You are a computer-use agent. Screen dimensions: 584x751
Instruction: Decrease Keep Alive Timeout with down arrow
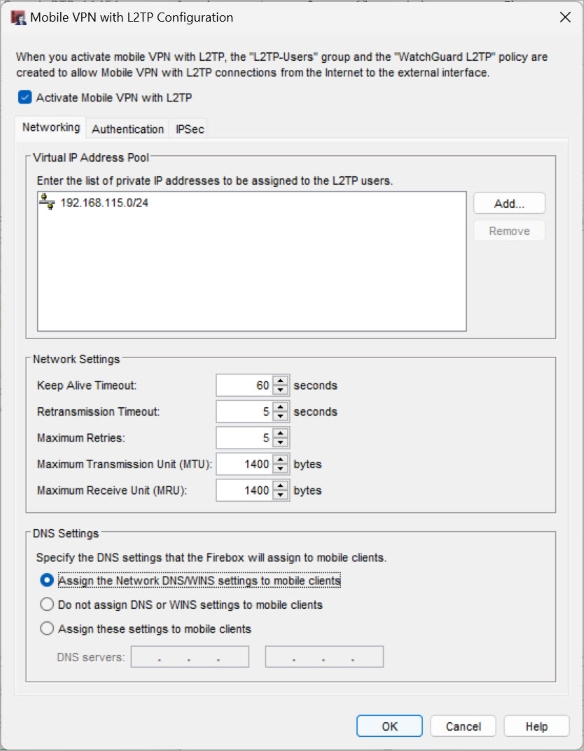pyautogui.click(x=280, y=390)
